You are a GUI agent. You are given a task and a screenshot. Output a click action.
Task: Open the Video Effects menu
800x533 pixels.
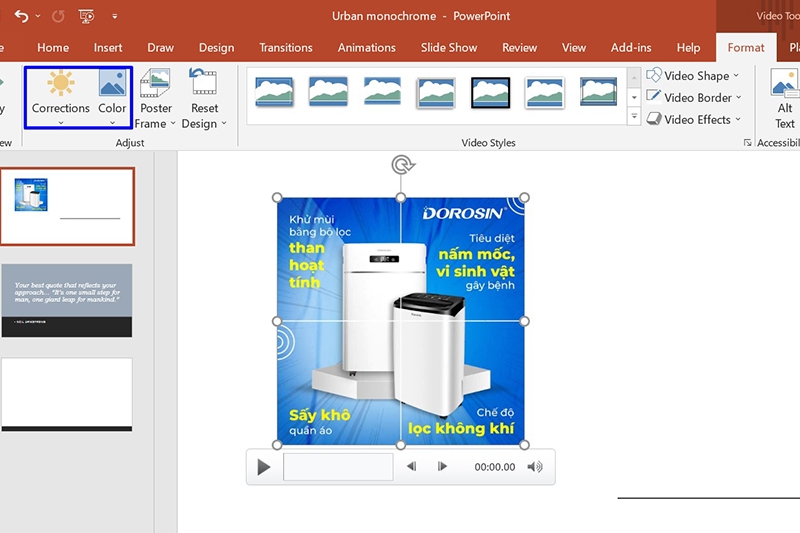click(x=693, y=119)
